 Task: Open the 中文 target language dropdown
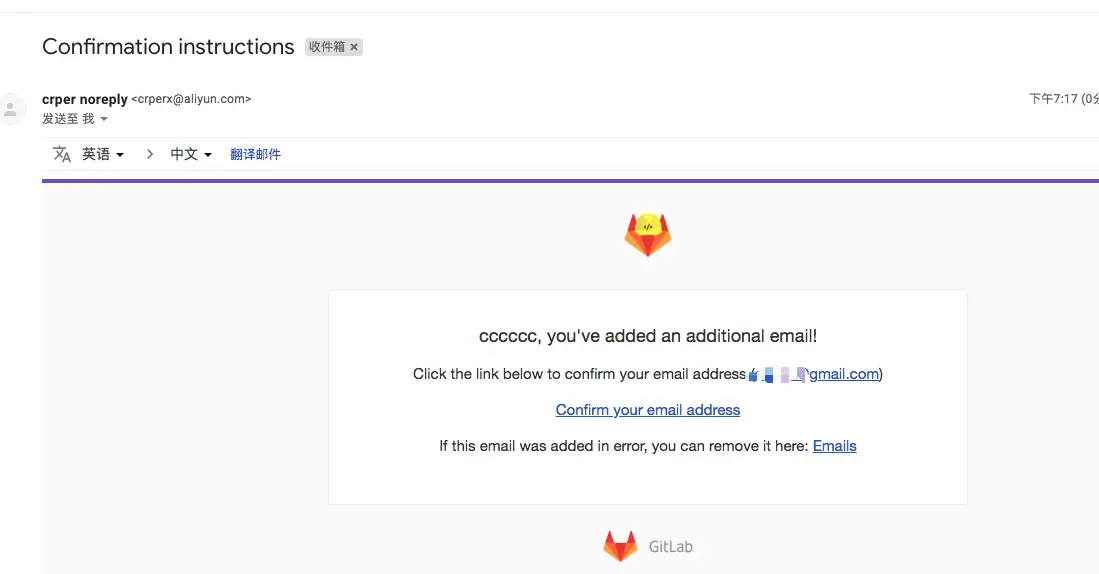(191, 154)
